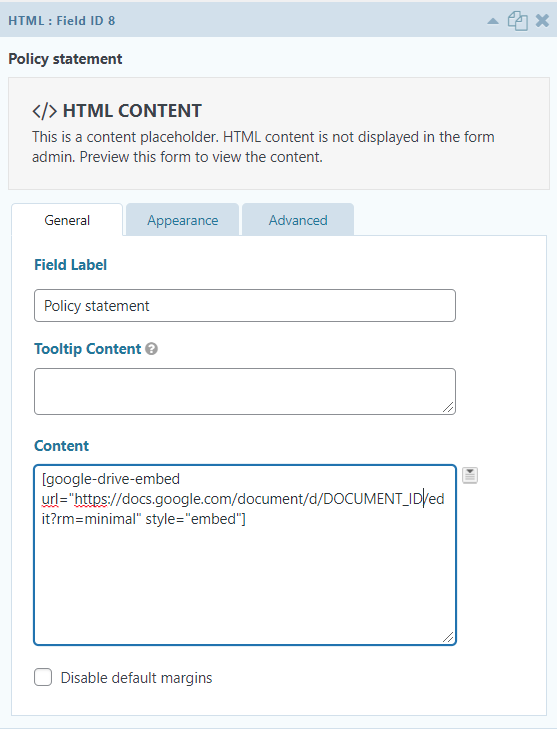557x729 pixels.
Task: Delete field using the X icon
Action: click(542, 20)
